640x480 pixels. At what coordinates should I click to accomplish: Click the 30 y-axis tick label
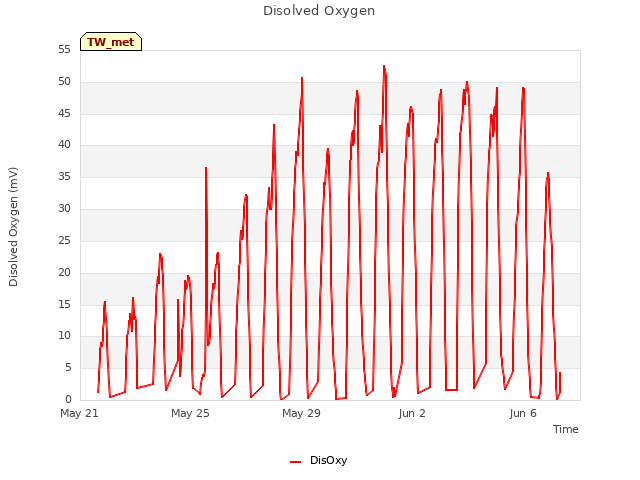pos(64,209)
